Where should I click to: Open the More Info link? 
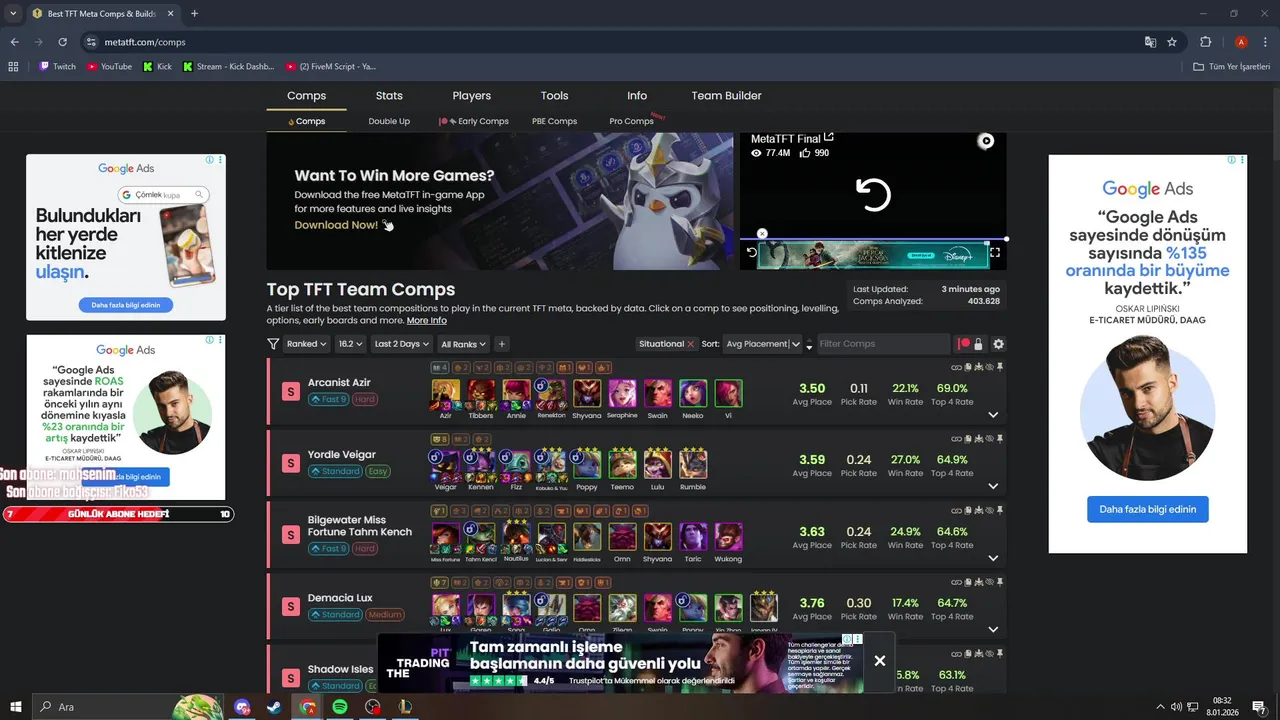point(426,320)
